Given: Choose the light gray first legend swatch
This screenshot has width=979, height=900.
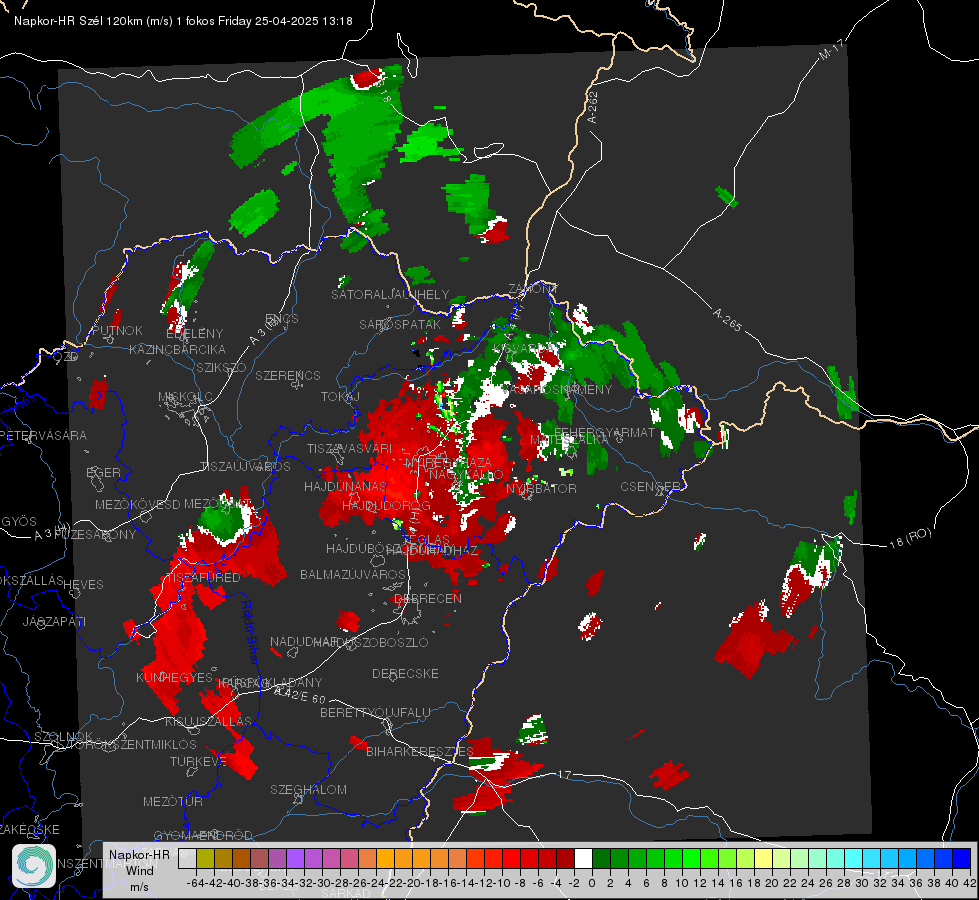Looking at the screenshot, I should tap(187, 859).
